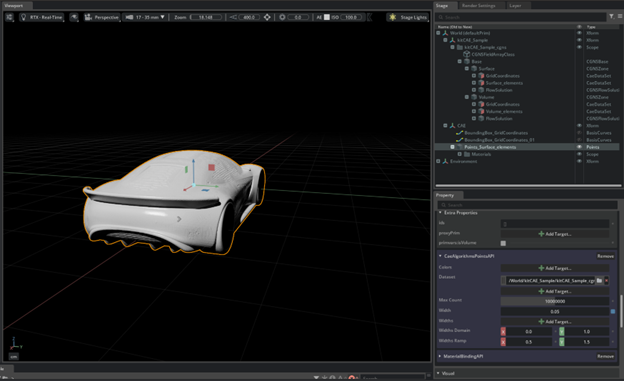Open viewport settings sliders icon
The image size is (624, 381).
[10, 17]
